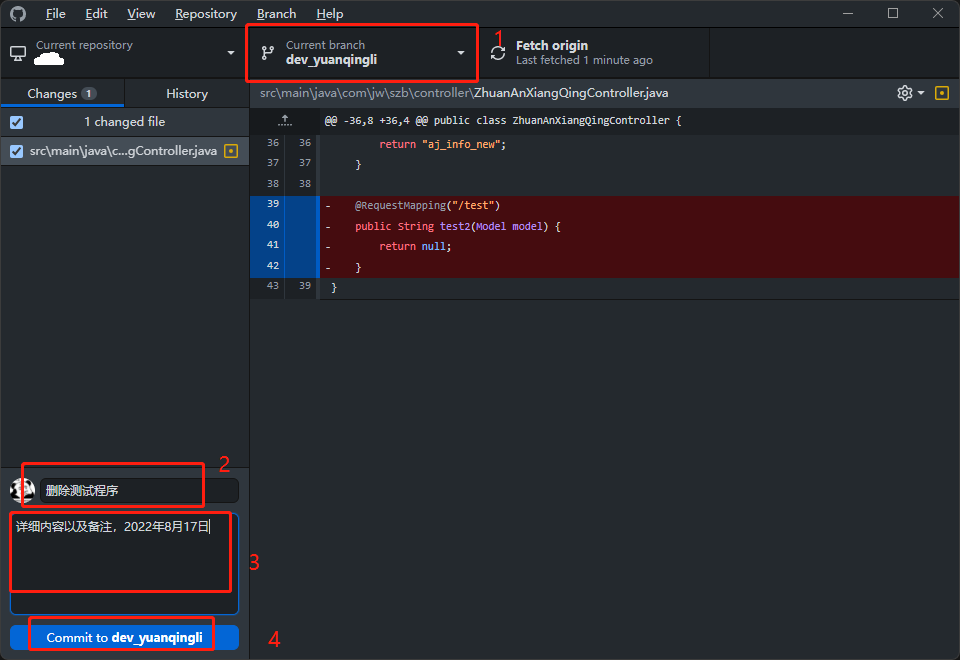Click the commit author avatar

(22, 490)
